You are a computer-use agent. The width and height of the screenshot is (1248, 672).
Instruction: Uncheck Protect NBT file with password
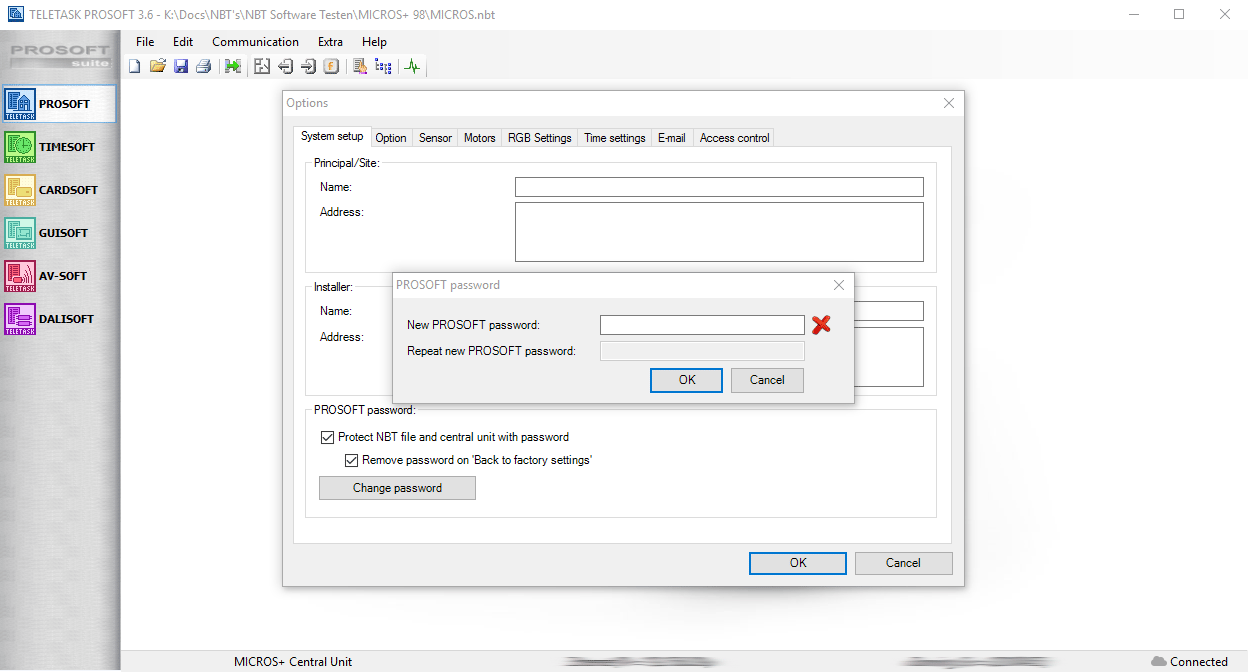pos(327,437)
